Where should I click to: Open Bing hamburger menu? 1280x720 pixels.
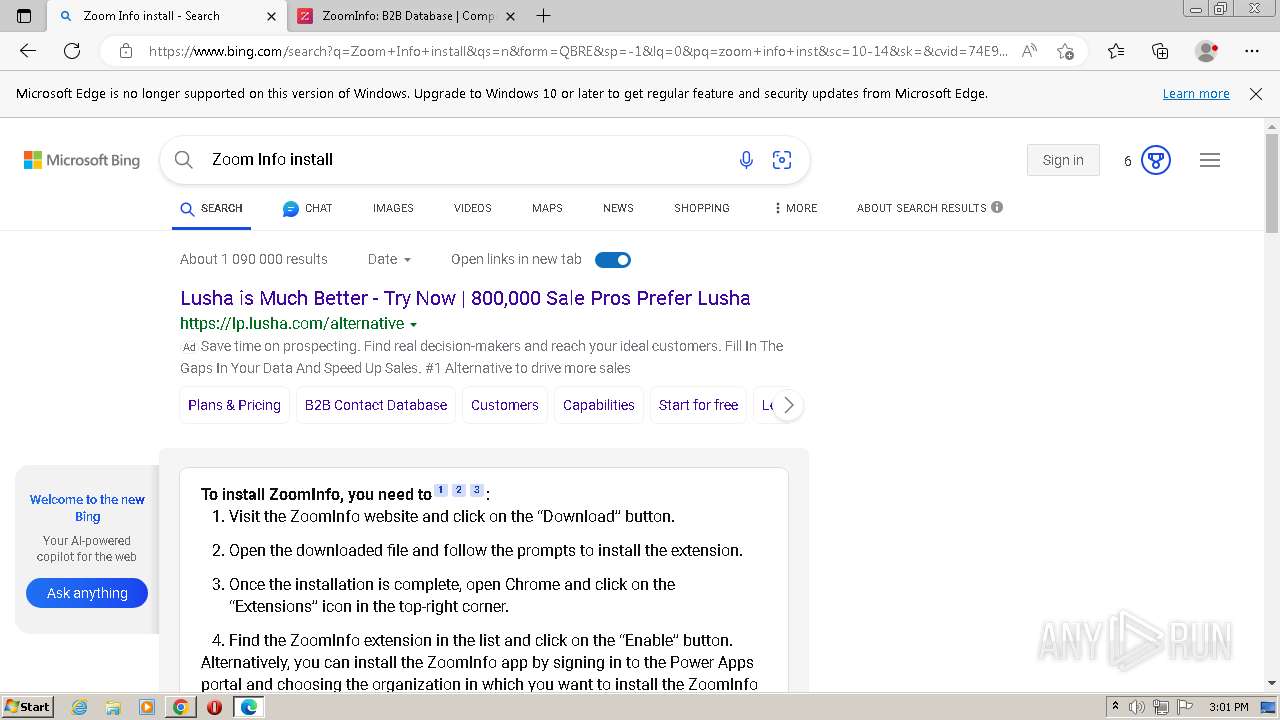(1210, 160)
